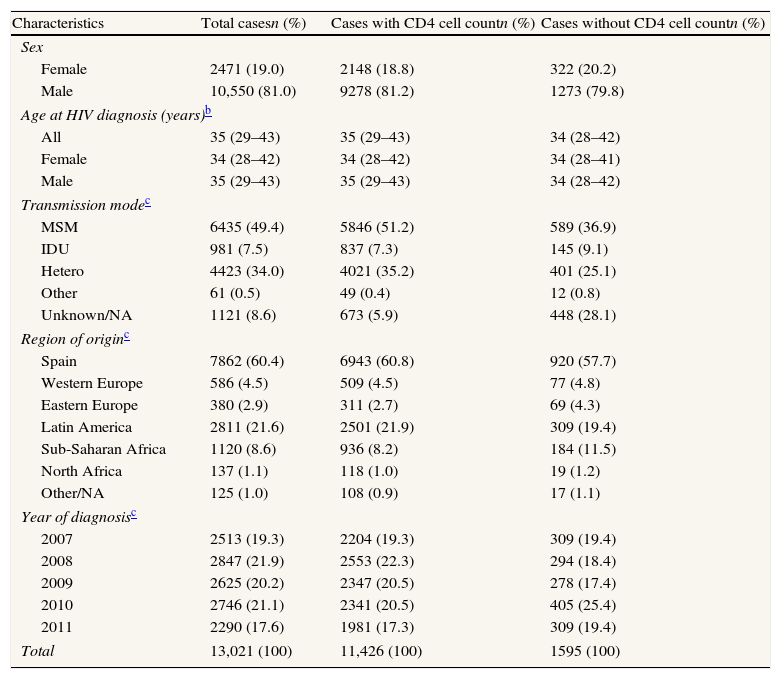Select the Western Europe row label
781x679 pixels.
[91, 383]
